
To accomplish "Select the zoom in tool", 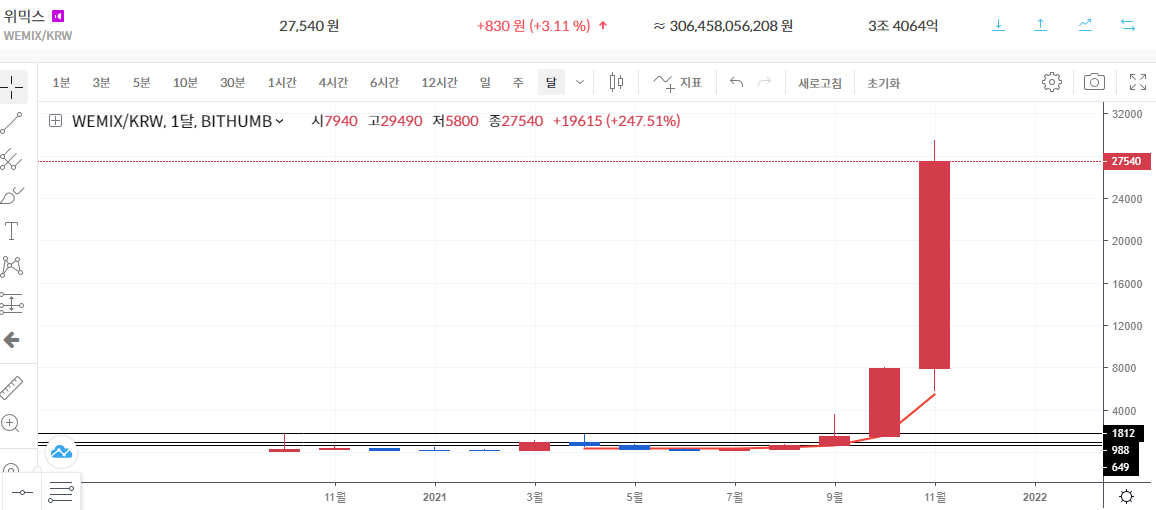I will (x=10, y=423).
